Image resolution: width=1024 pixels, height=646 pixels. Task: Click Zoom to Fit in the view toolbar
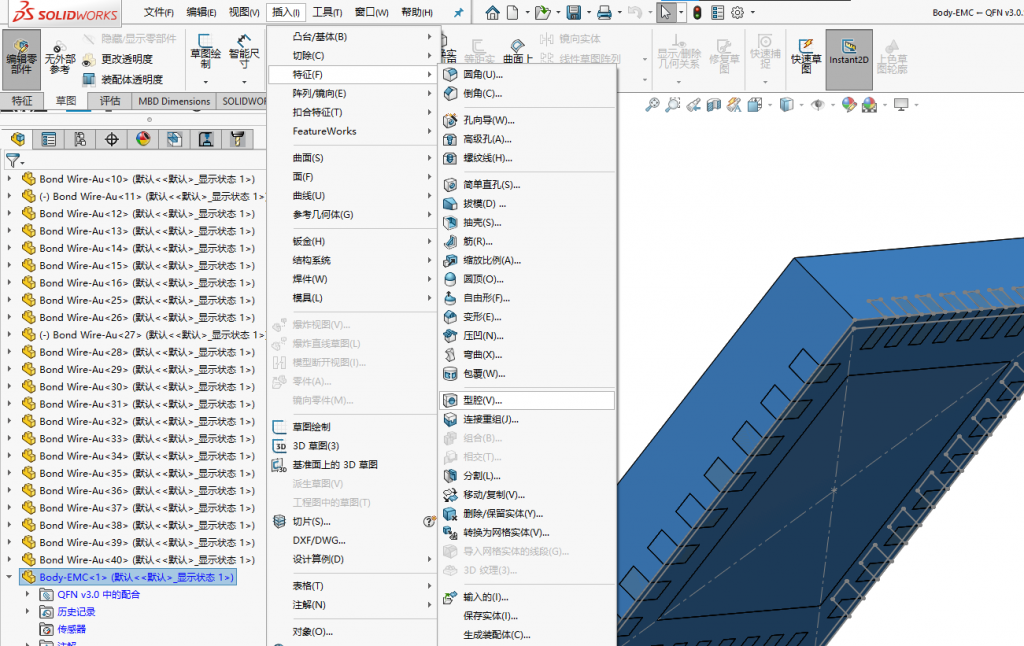pos(652,105)
